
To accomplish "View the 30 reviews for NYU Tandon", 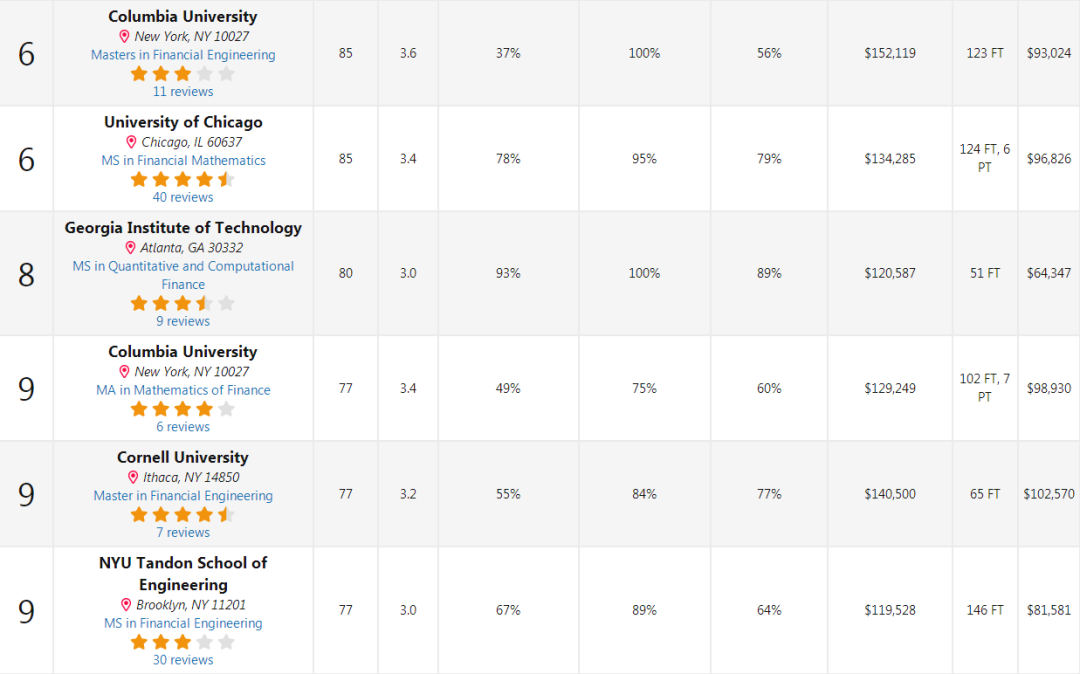I will pos(183,660).
